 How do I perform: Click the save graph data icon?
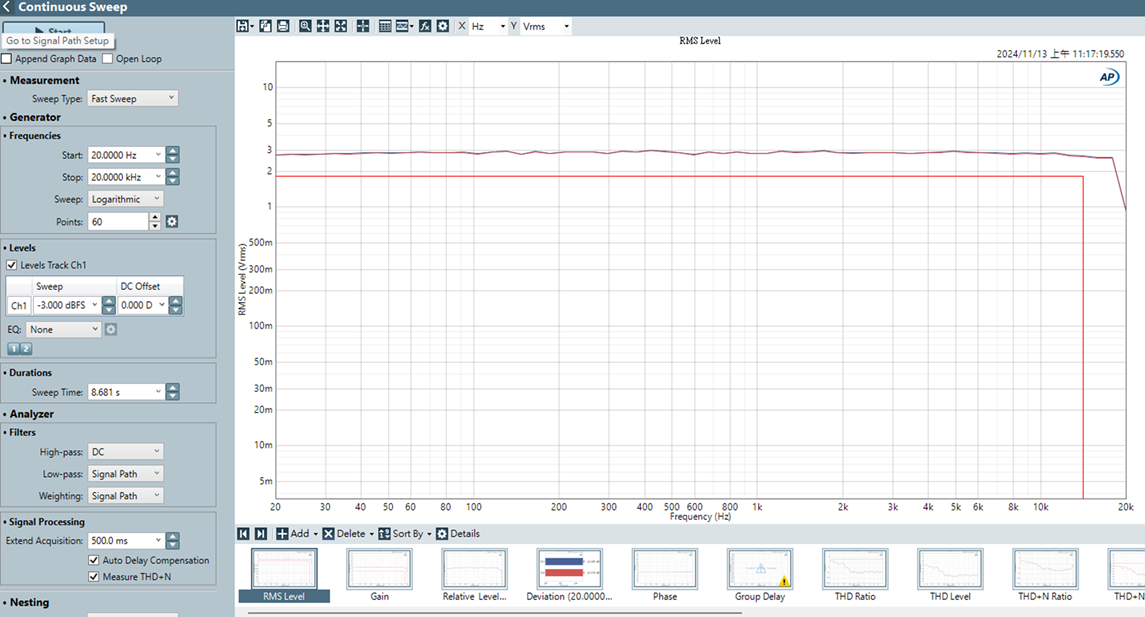(244, 26)
